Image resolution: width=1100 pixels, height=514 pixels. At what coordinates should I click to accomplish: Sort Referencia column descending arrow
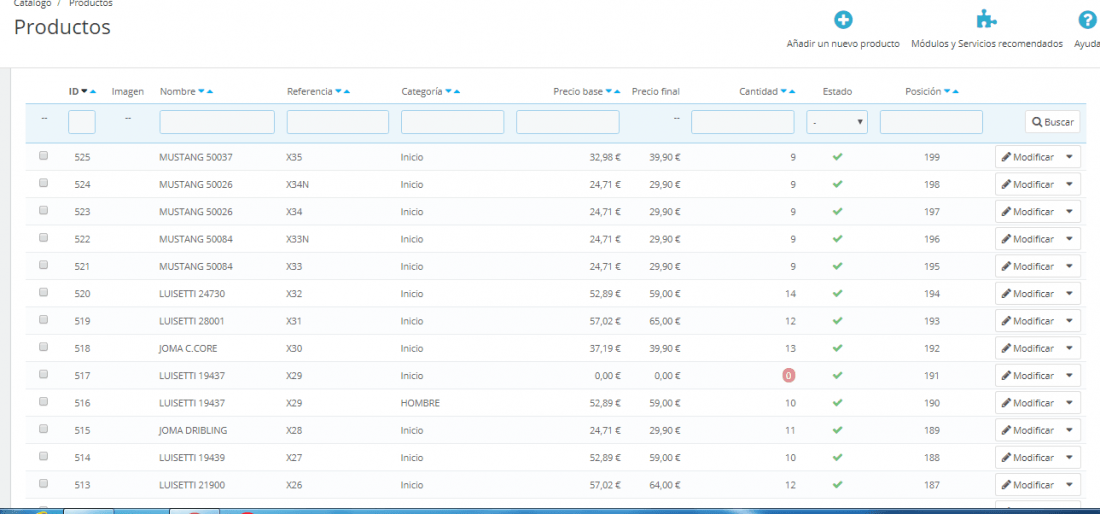[x=338, y=91]
